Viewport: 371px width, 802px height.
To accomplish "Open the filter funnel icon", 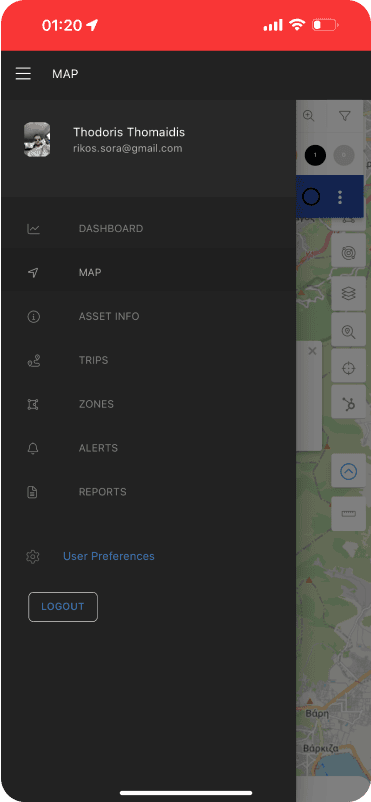I will (344, 116).
